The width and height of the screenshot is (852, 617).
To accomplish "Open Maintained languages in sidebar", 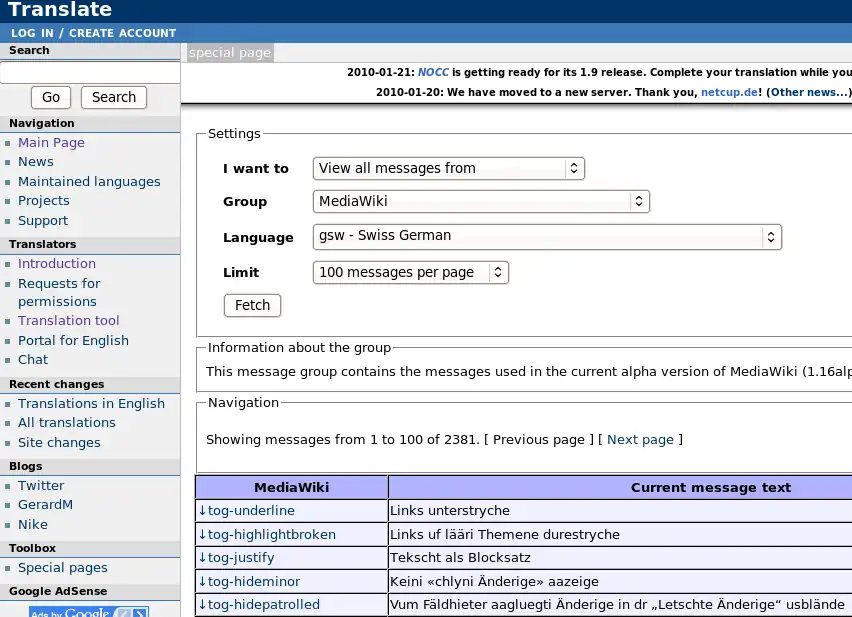I will click(x=89, y=182).
